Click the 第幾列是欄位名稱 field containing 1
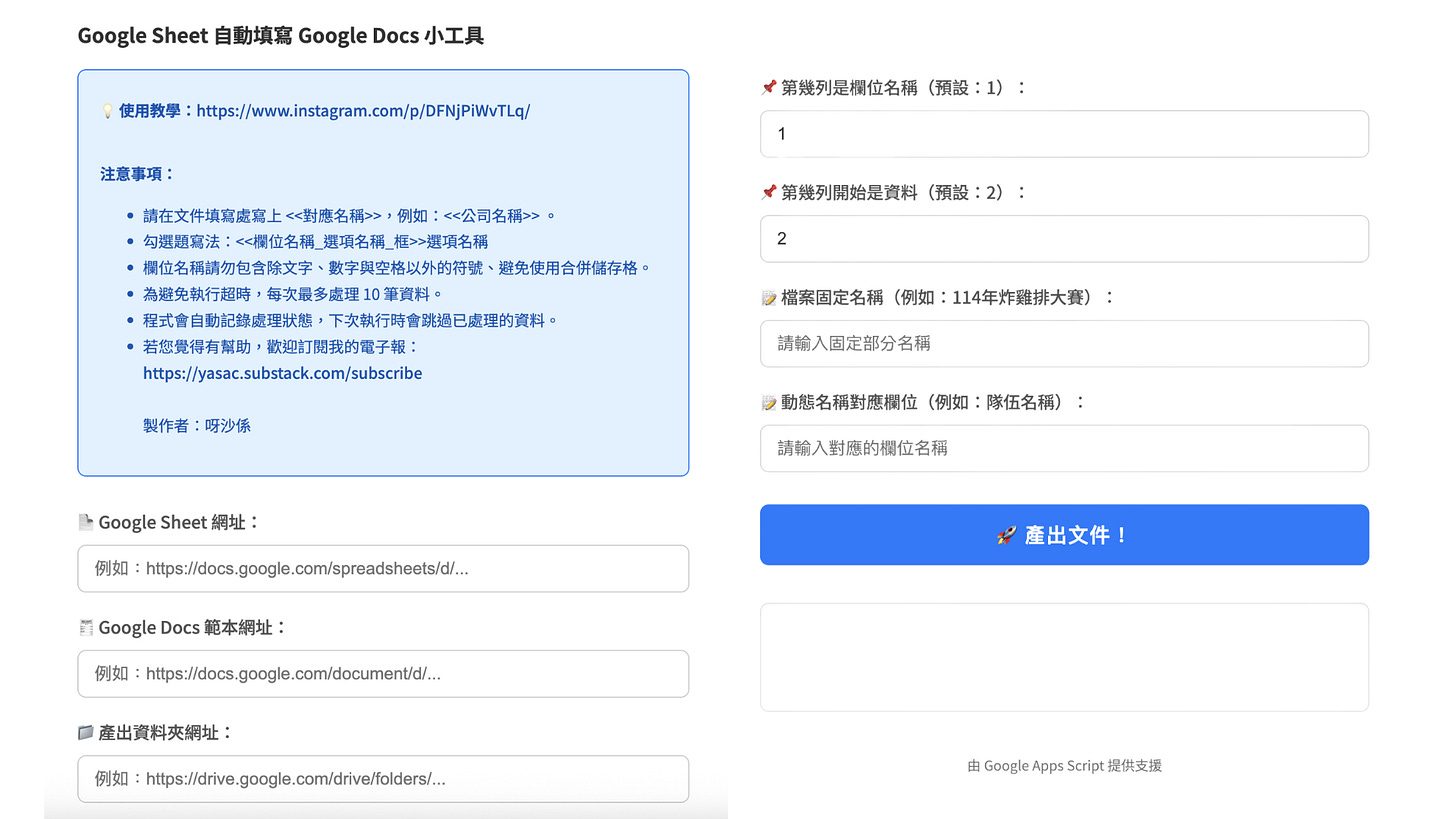 1064,134
